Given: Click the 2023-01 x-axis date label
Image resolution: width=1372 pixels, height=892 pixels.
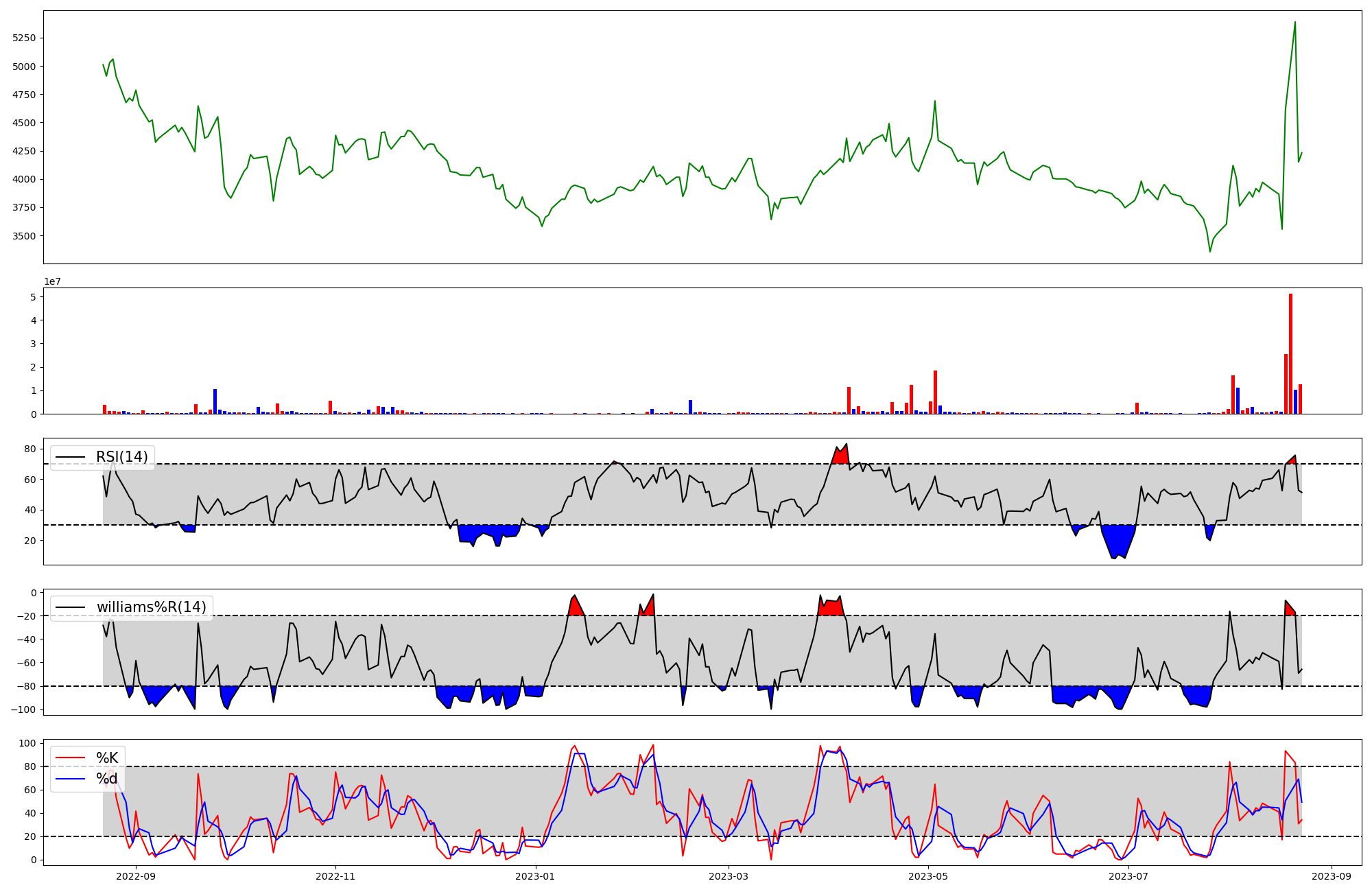Looking at the screenshot, I should point(535,876).
